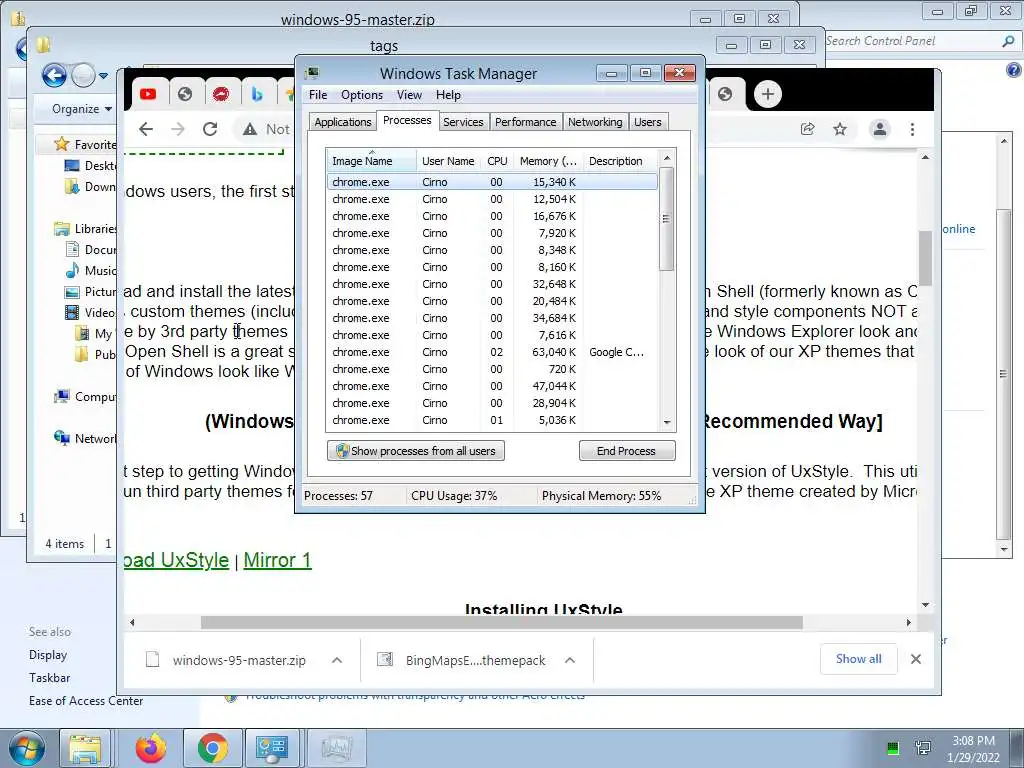Switch to the Performance tab
The image size is (1024, 768).
(x=526, y=122)
